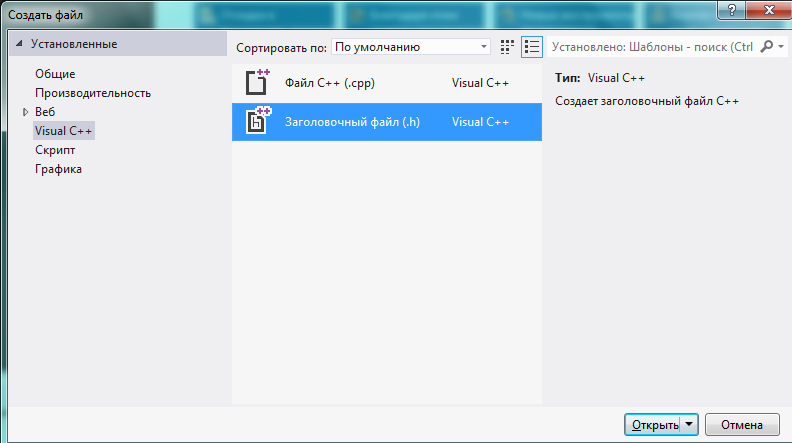The image size is (792, 443).
Task: Switch to medium icons list view
Action: click(532, 47)
